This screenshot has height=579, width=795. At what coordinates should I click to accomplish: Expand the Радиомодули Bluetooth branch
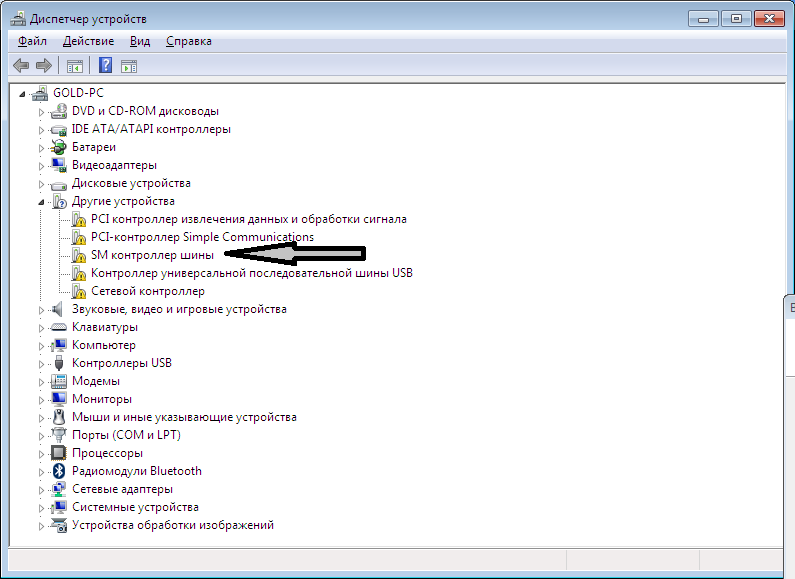[42, 472]
